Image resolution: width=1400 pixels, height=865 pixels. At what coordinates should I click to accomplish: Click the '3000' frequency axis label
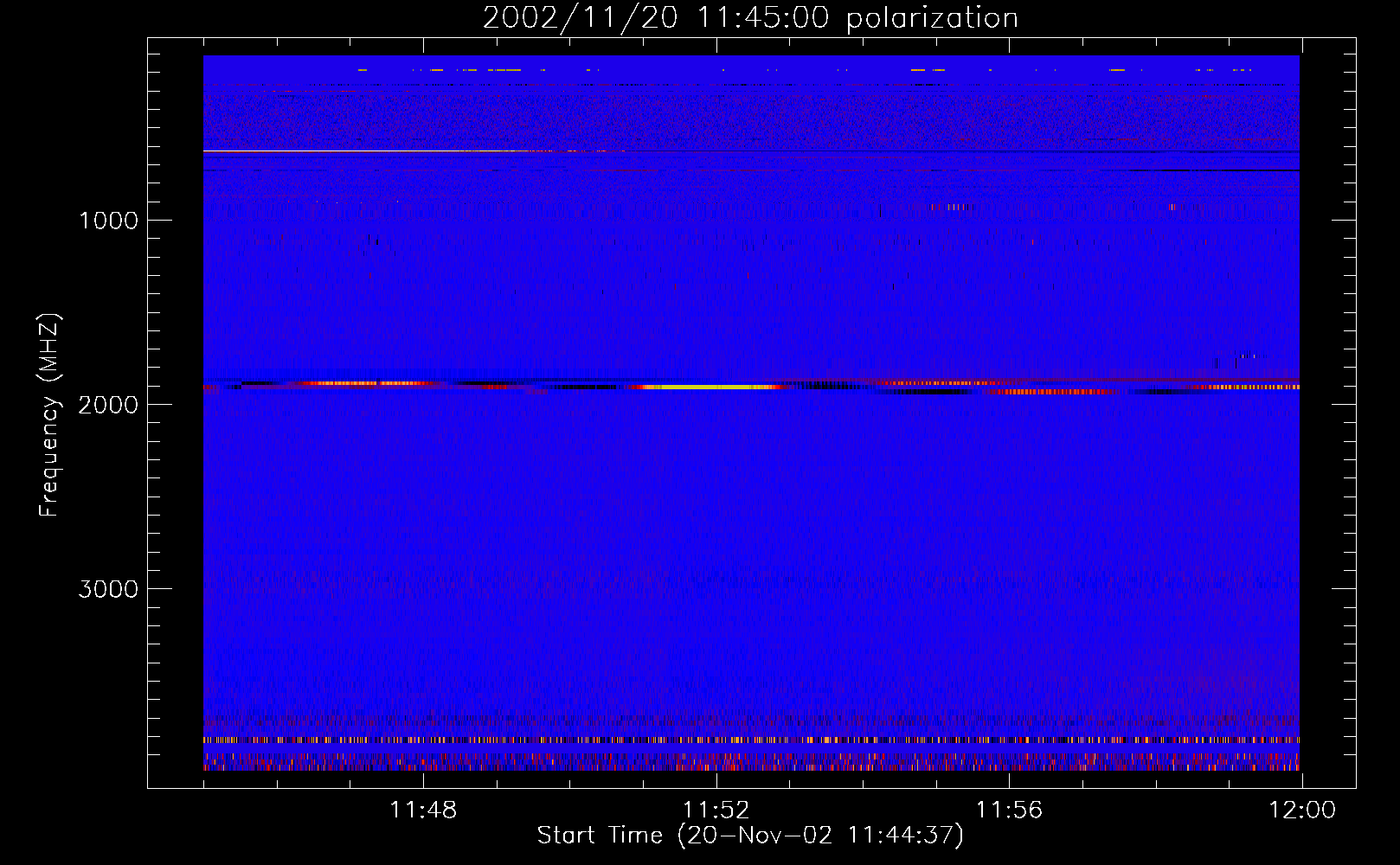click(x=108, y=589)
